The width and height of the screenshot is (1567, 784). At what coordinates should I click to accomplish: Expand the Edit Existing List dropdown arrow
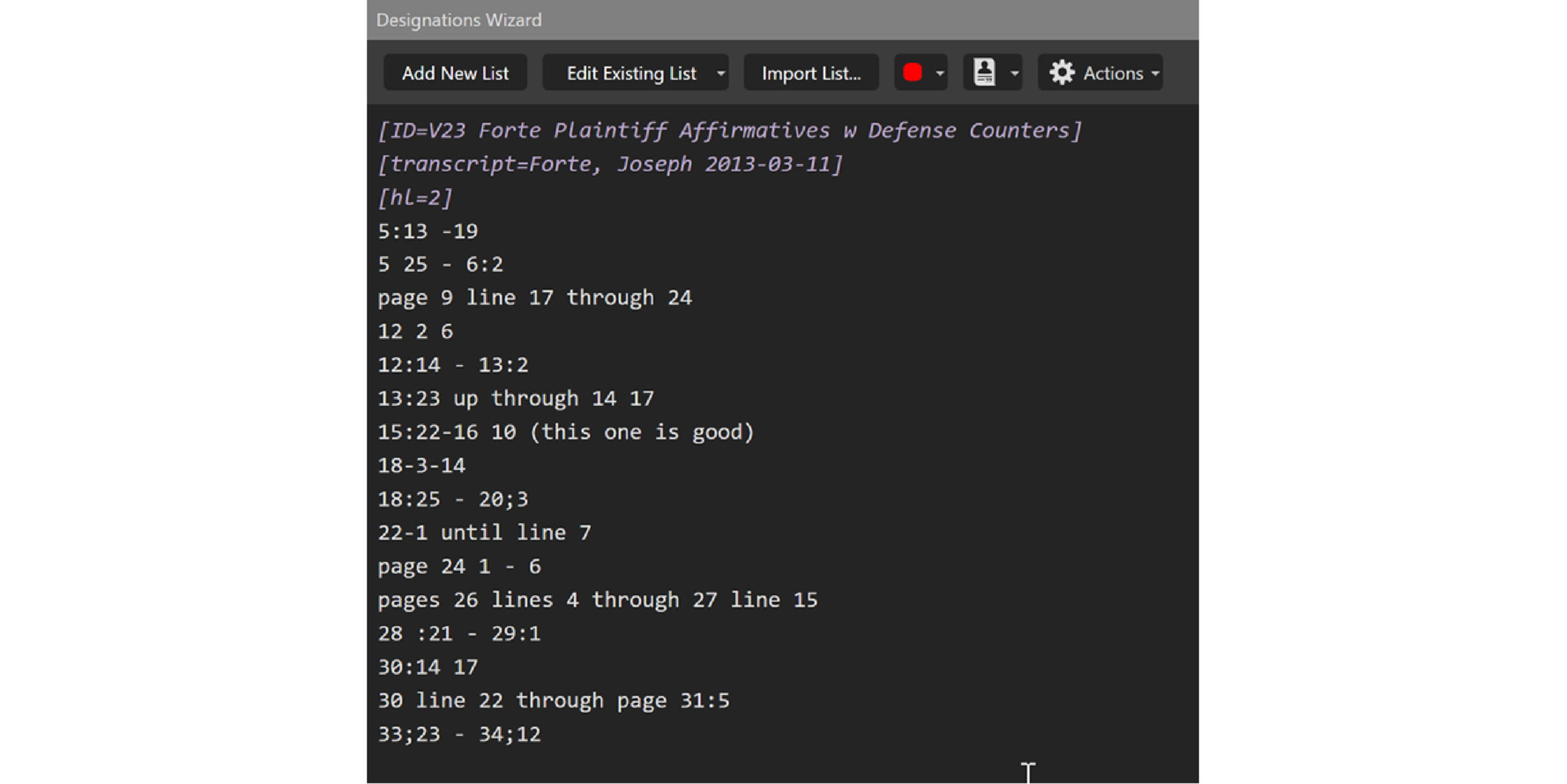click(721, 73)
